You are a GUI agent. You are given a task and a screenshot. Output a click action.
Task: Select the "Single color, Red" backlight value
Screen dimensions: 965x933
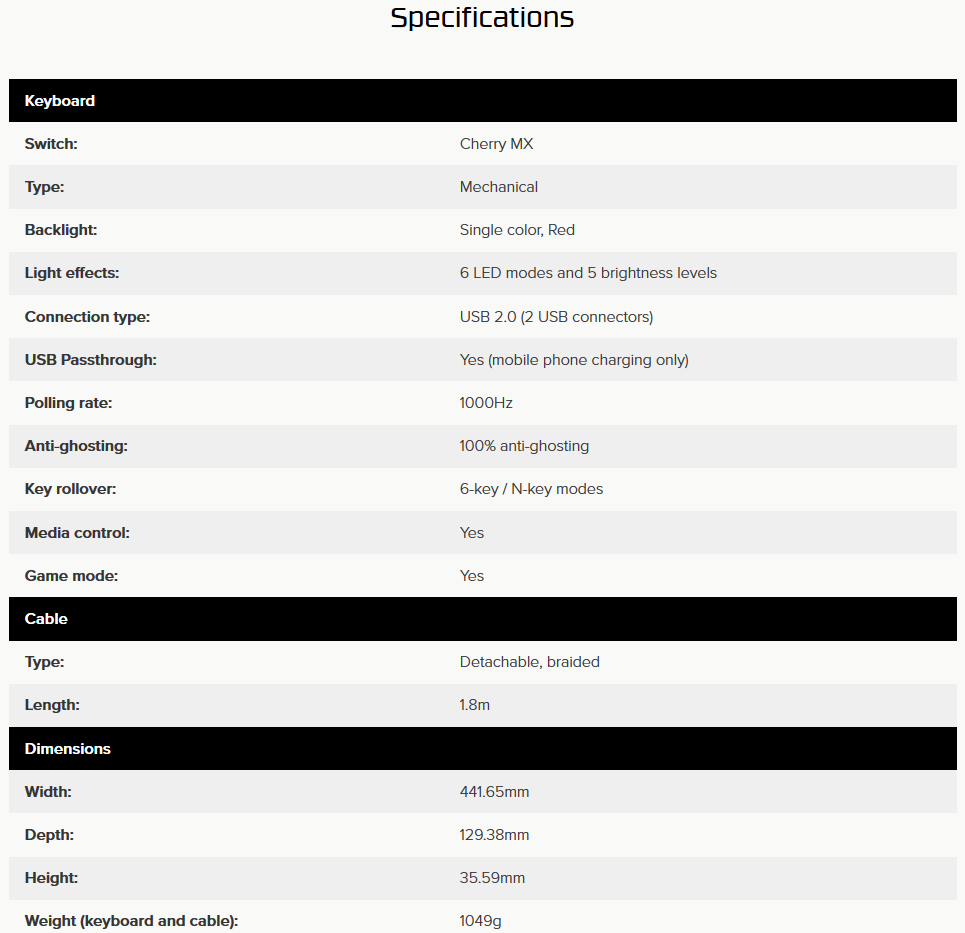point(517,230)
